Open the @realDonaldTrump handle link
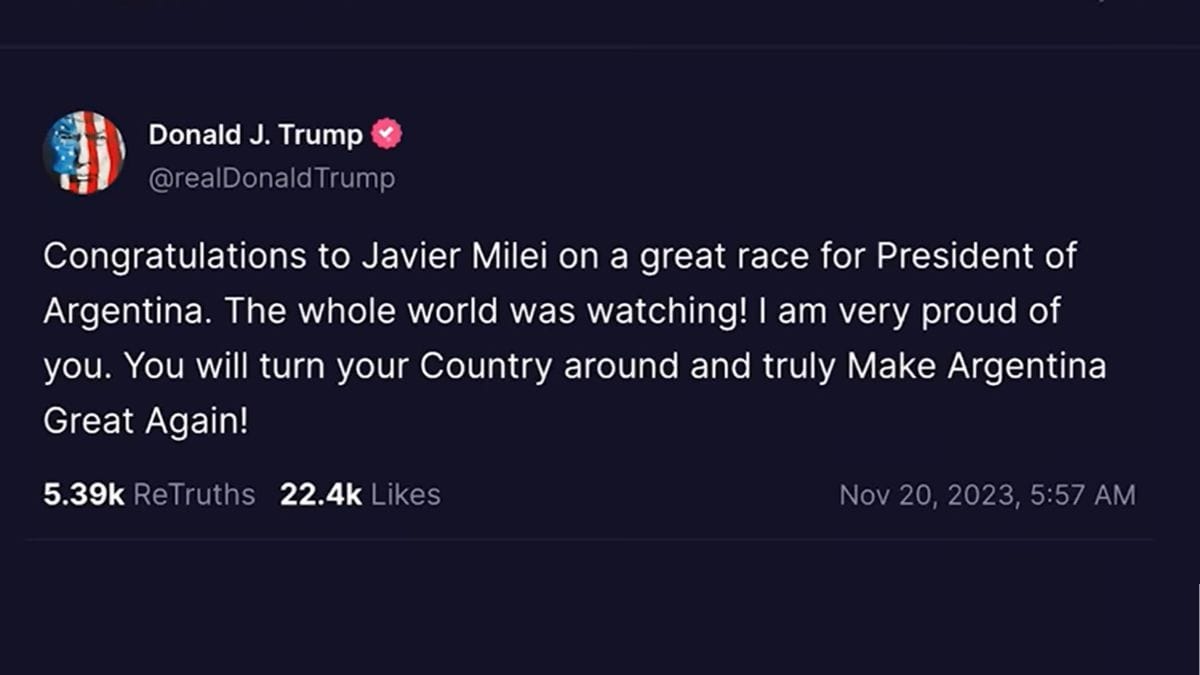 point(271,178)
